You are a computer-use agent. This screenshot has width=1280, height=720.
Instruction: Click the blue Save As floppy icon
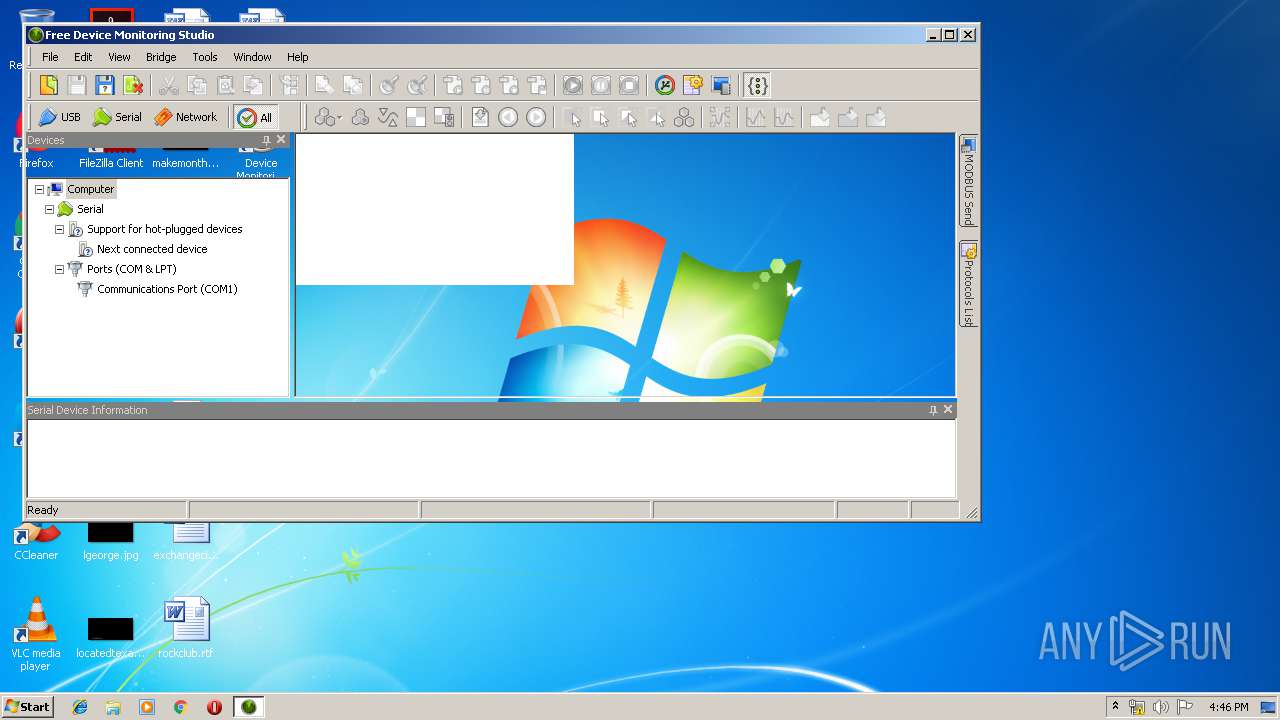(x=104, y=85)
